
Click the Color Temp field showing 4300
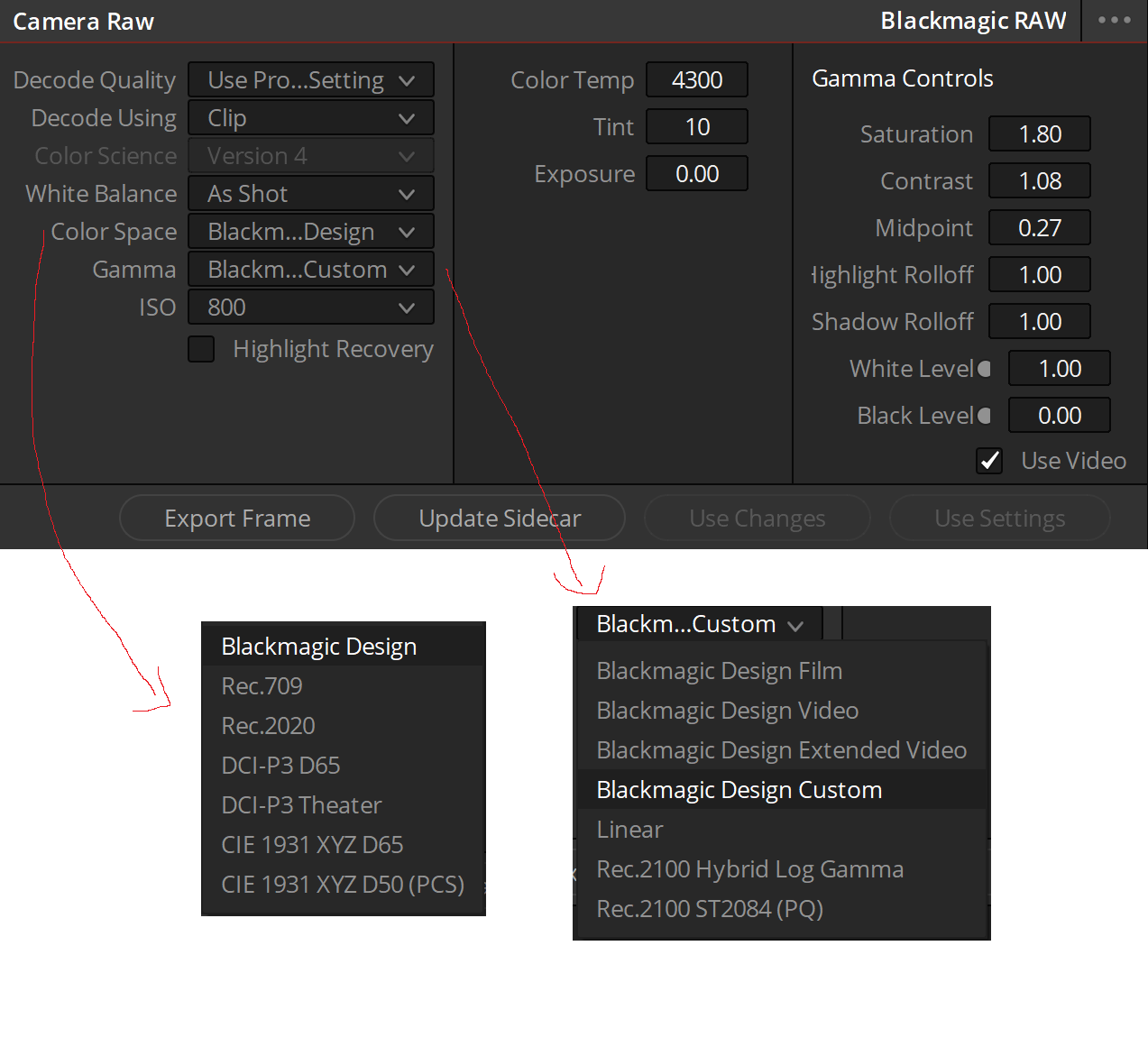(x=697, y=79)
